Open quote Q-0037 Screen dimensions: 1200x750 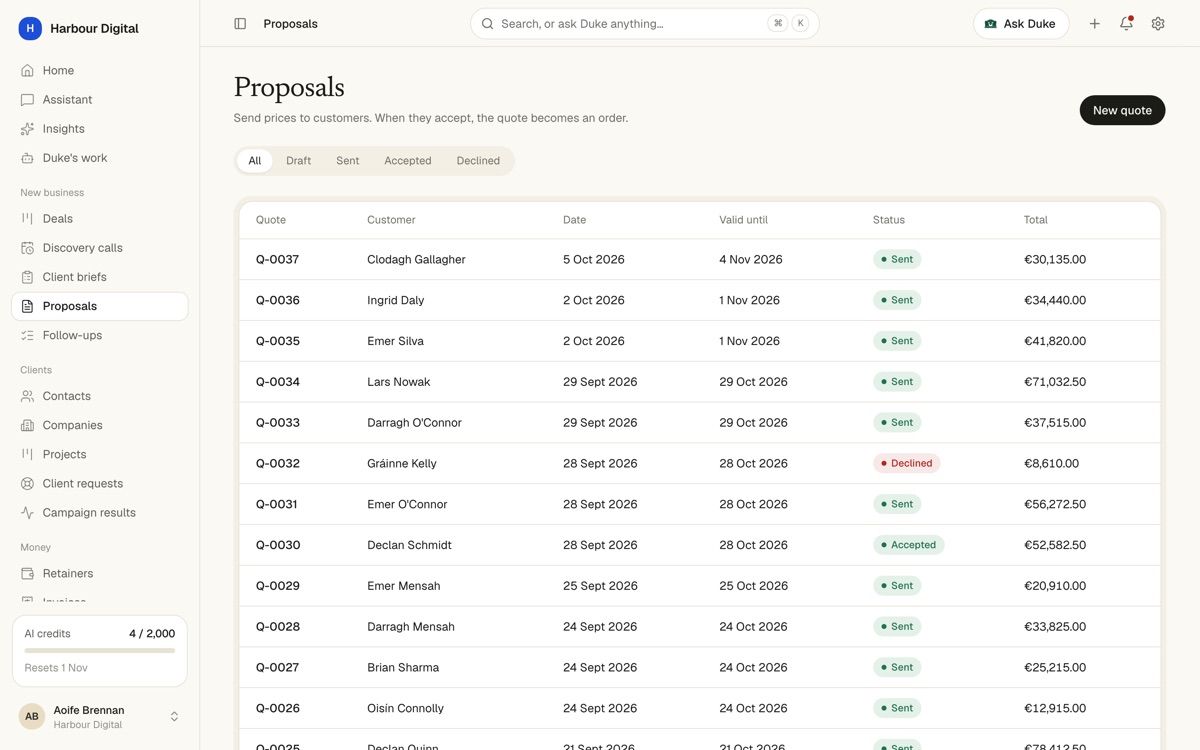pos(277,259)
